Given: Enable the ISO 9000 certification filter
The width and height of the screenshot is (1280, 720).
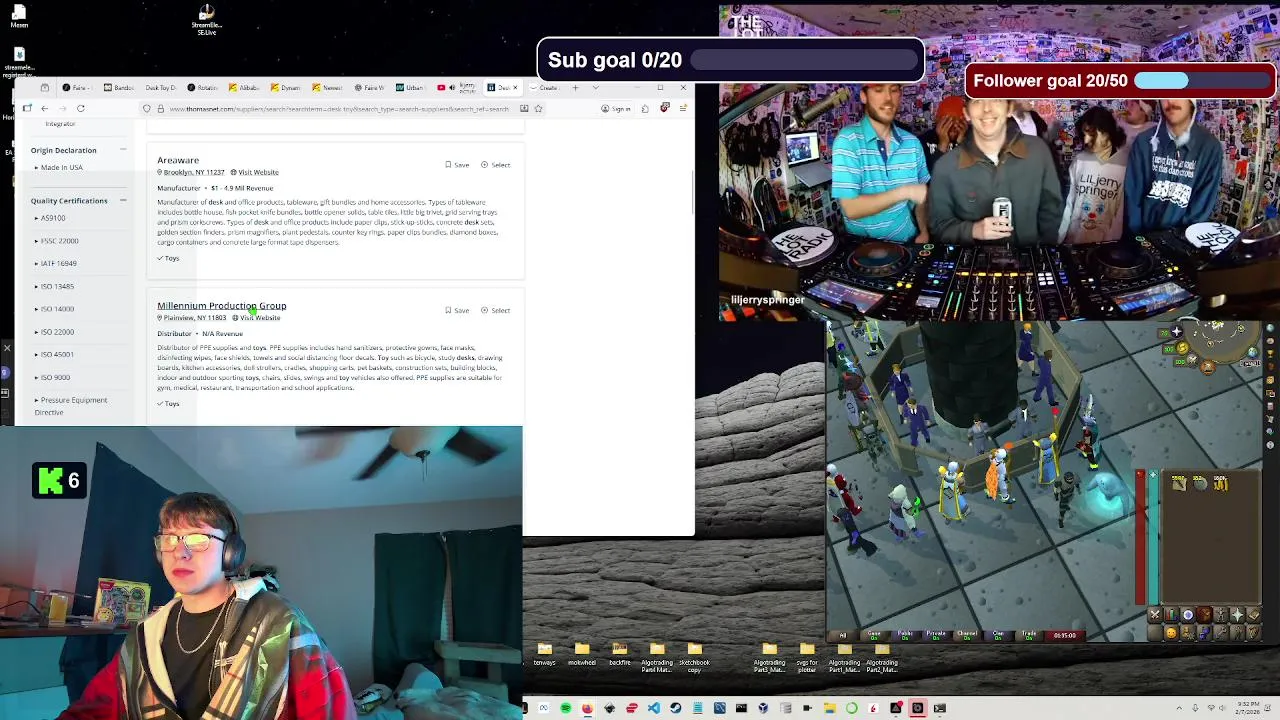Looking at the screenshot, I should 55,377.
